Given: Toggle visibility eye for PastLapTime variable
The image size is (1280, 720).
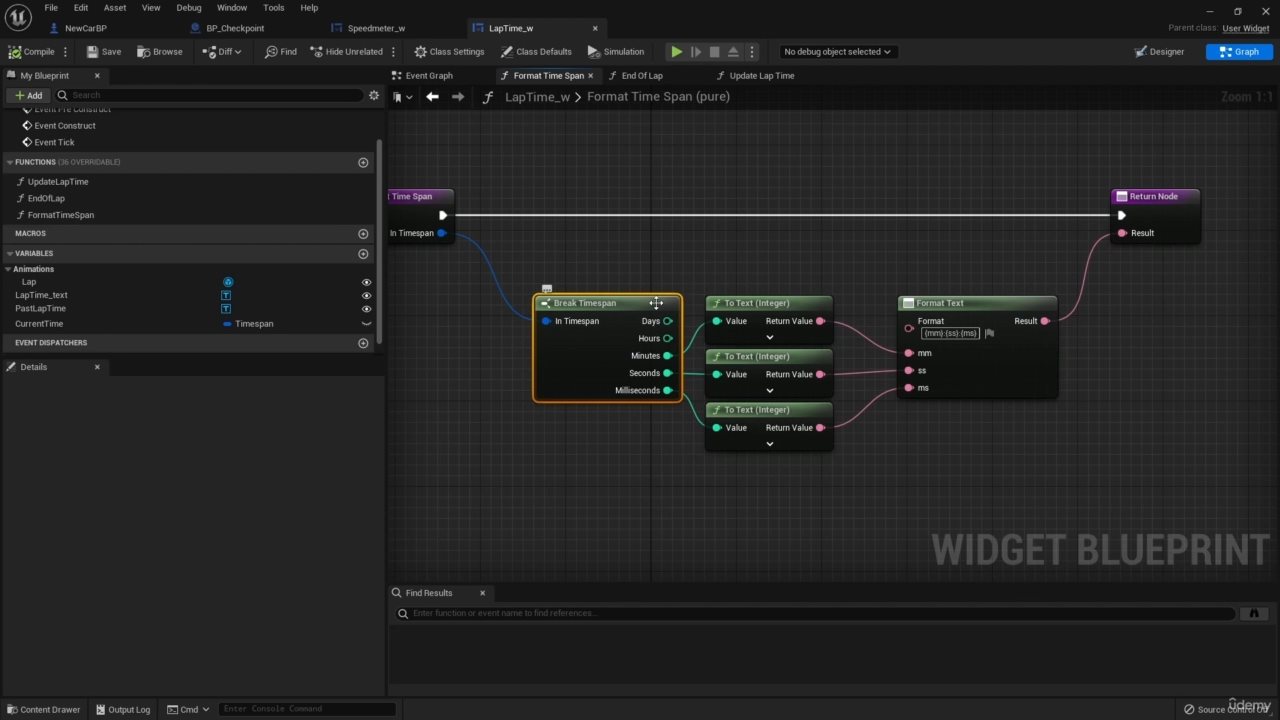Looking at the screenshot, I should coord(366,309).
